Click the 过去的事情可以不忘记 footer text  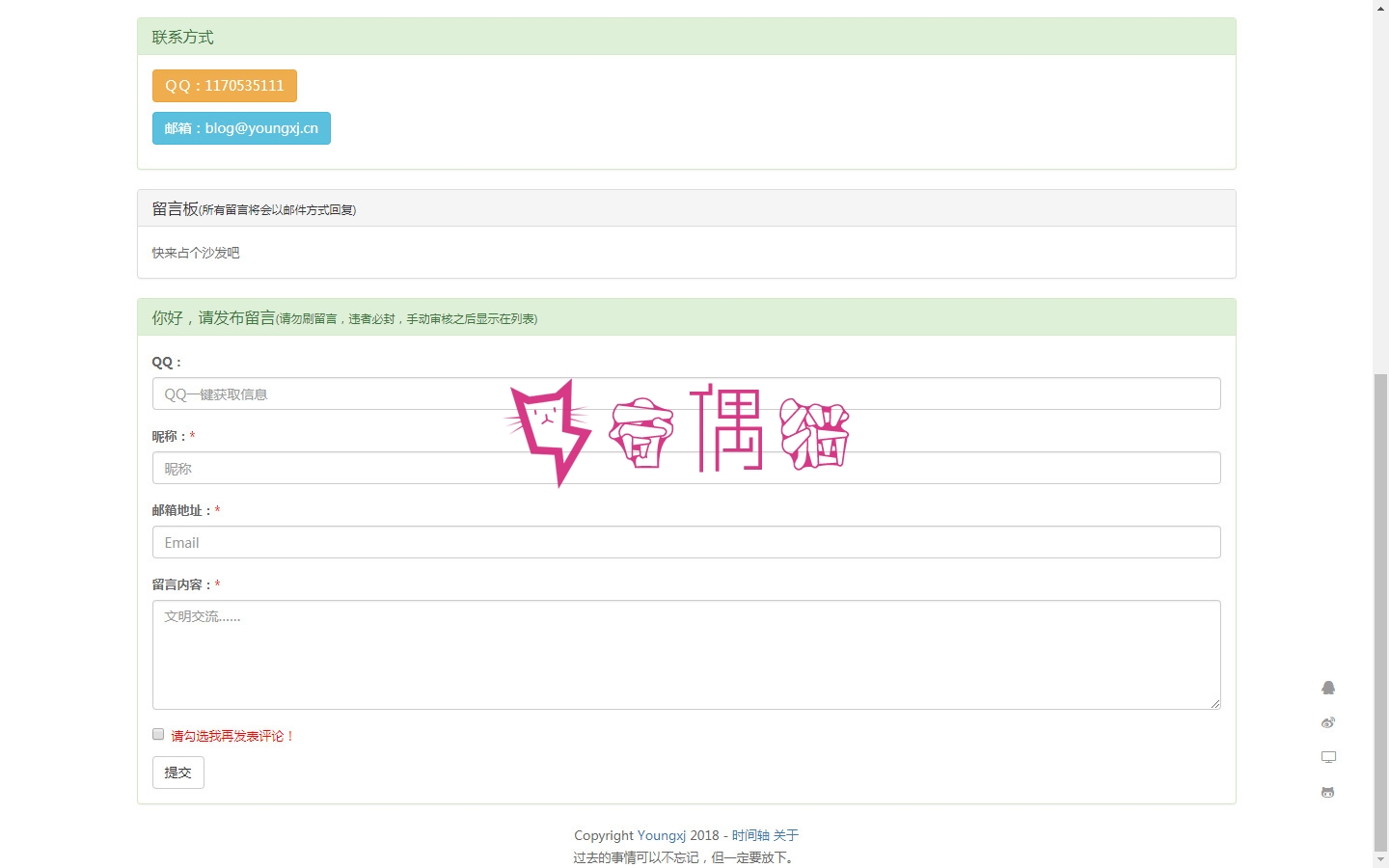pos(685,857)
